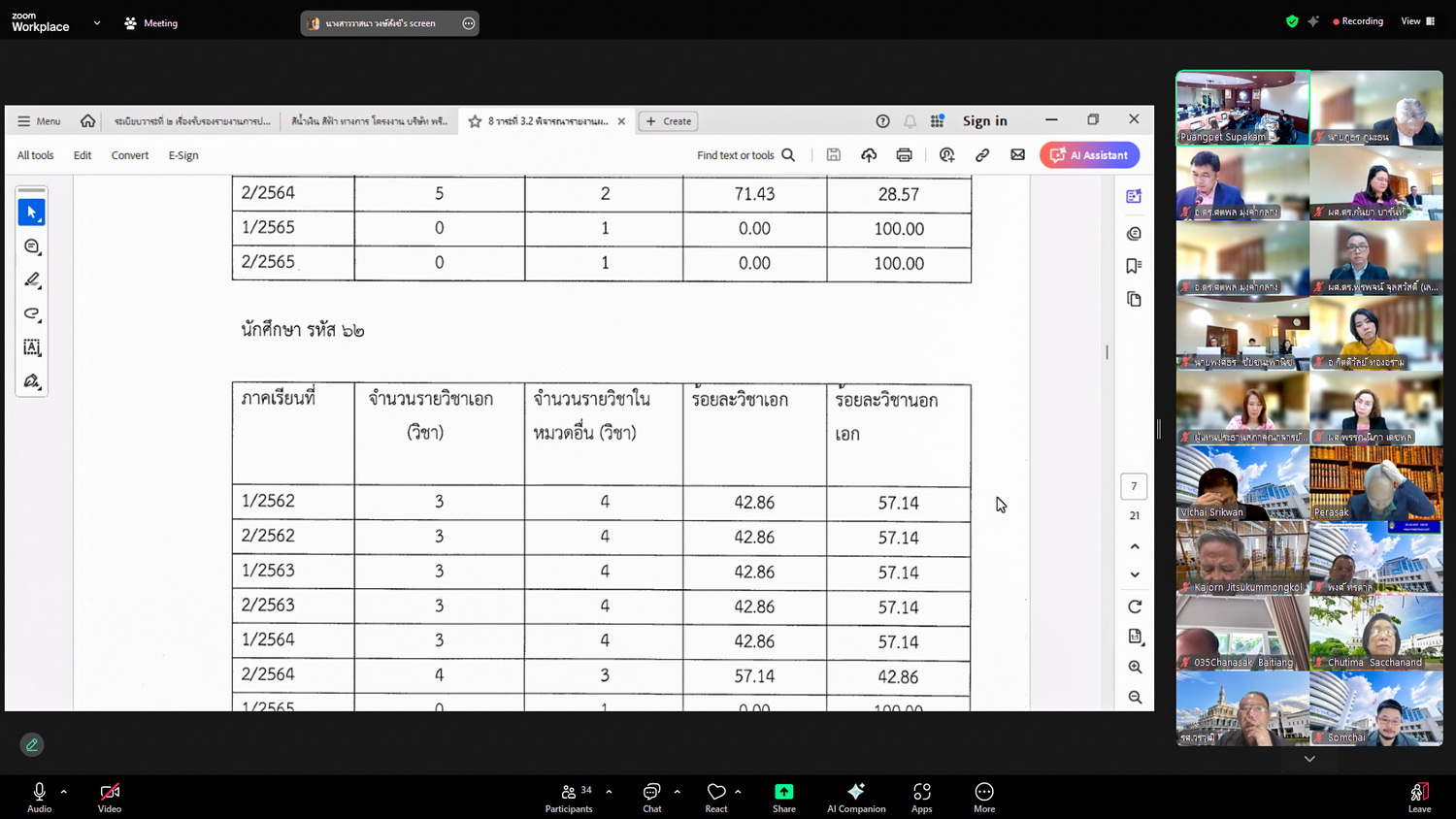Expand more participant videos chevron
The image size is (1456, 819).
click(1309, 759)
